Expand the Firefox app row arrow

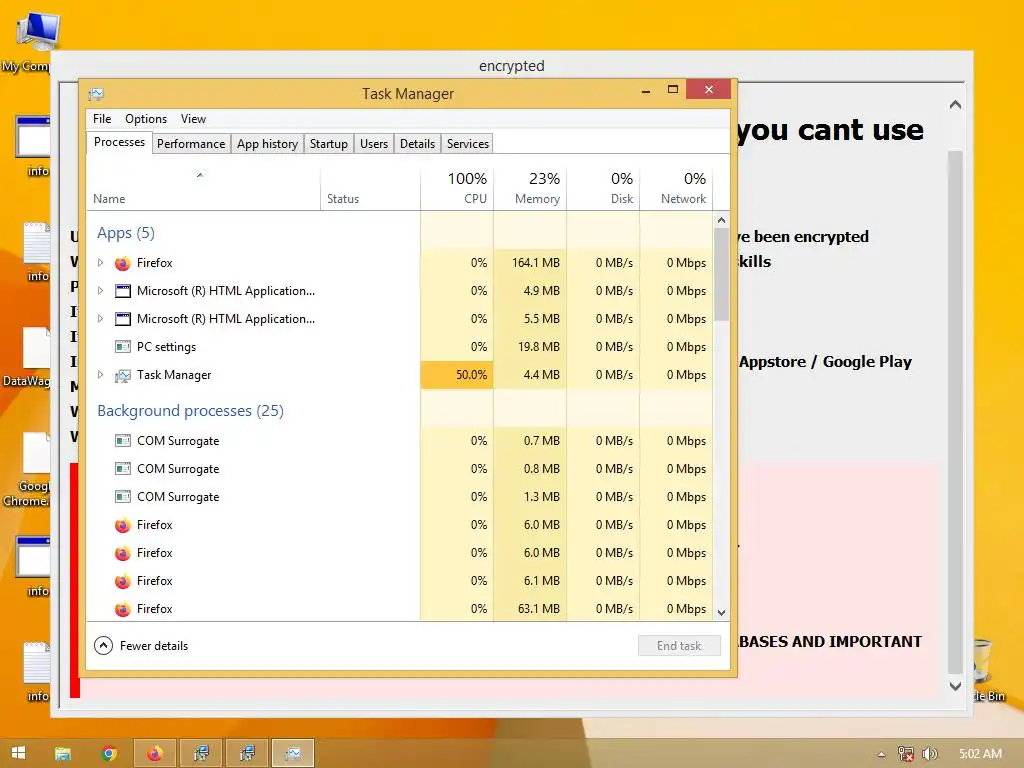point(100,263)
